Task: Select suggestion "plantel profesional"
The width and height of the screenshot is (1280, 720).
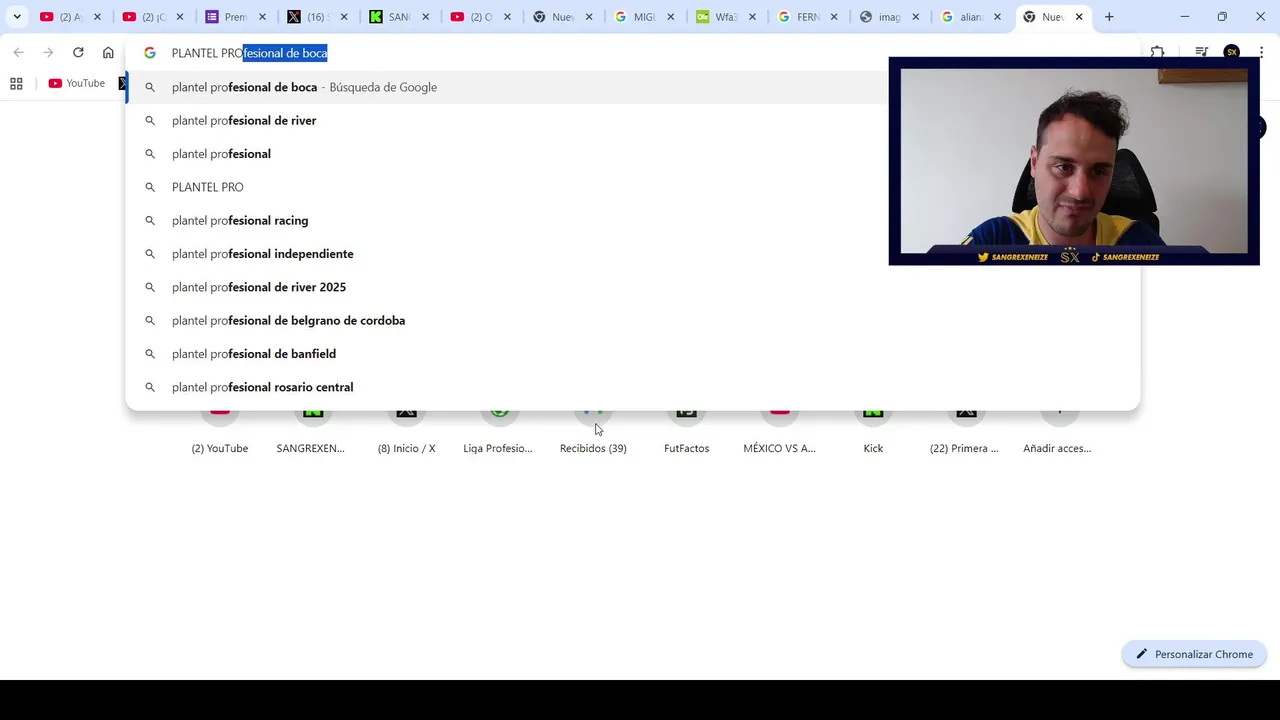Action: (632, 154)
